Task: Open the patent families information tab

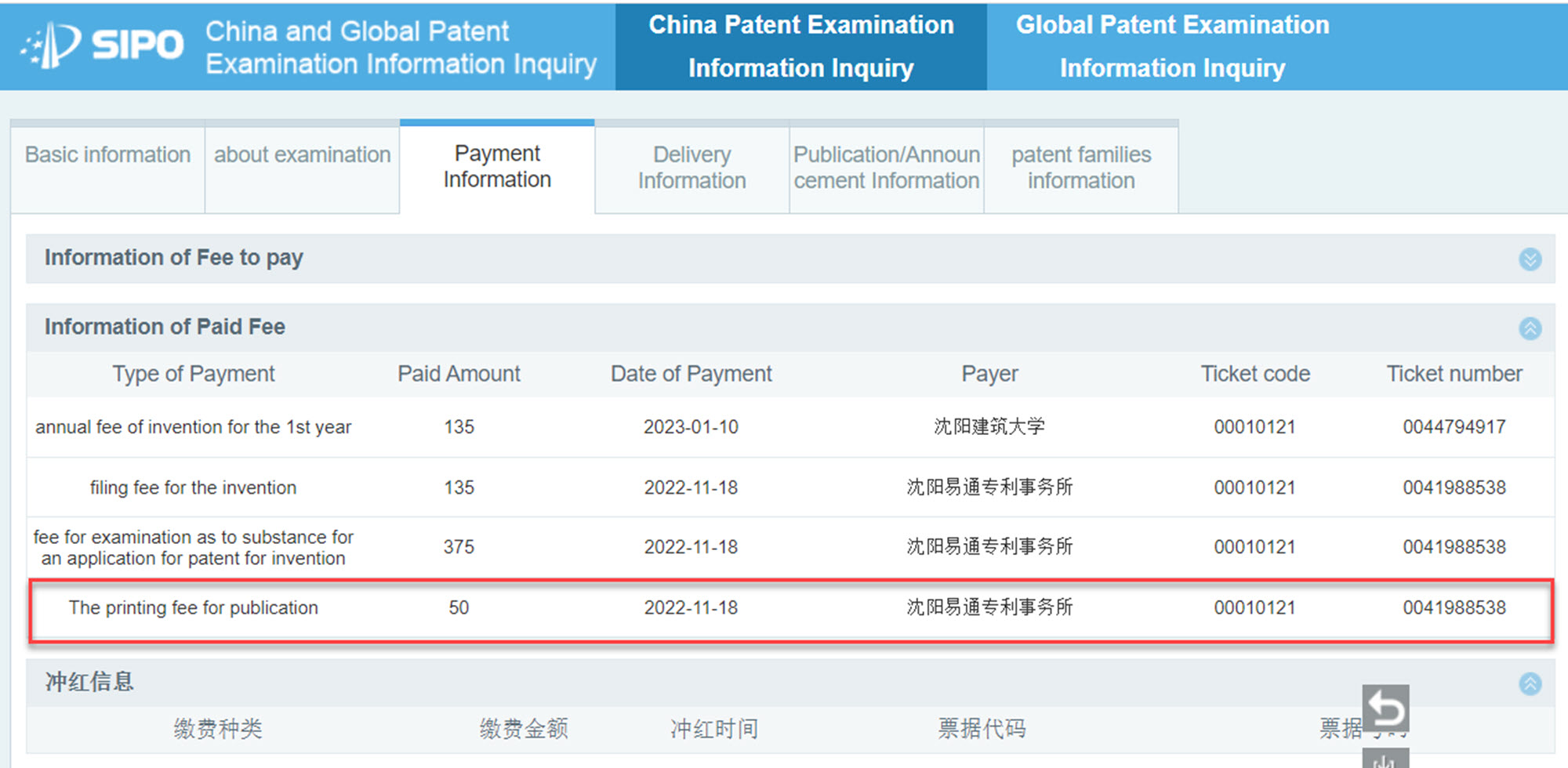Action: (x=1080, y=168)
